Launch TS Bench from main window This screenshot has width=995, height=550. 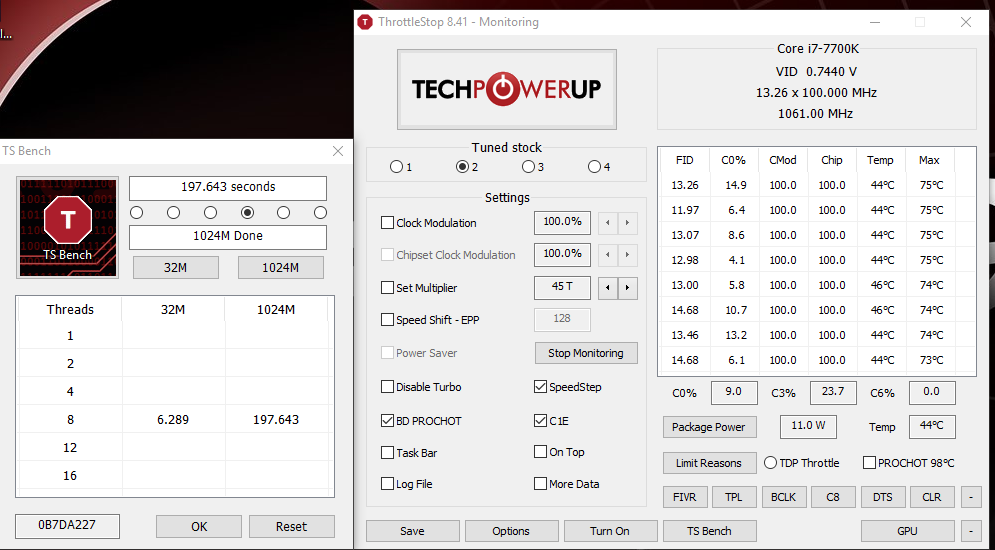point(709,531)
